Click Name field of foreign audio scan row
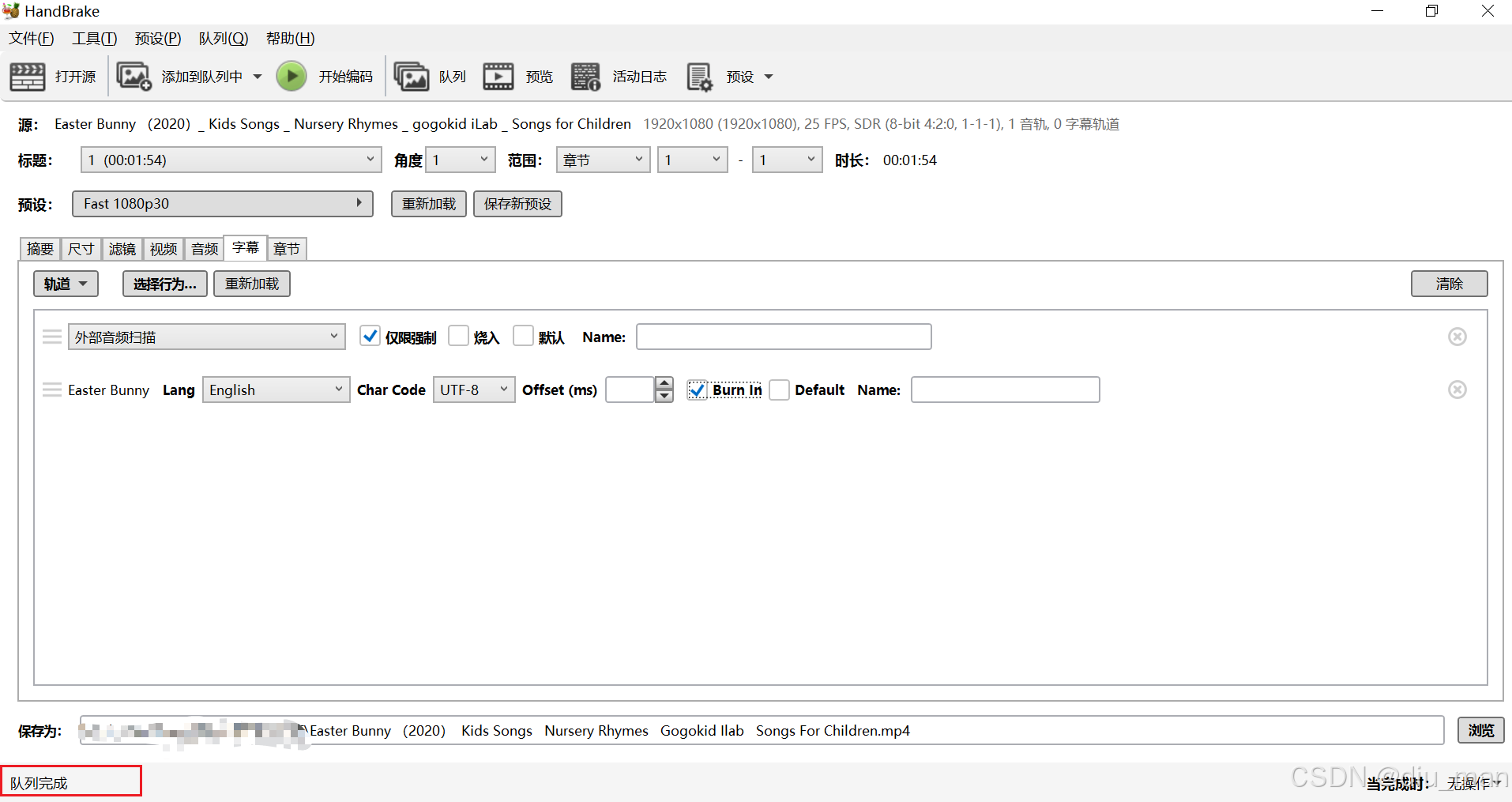Screen dimensions: 1512x802 tap(784, 337)
